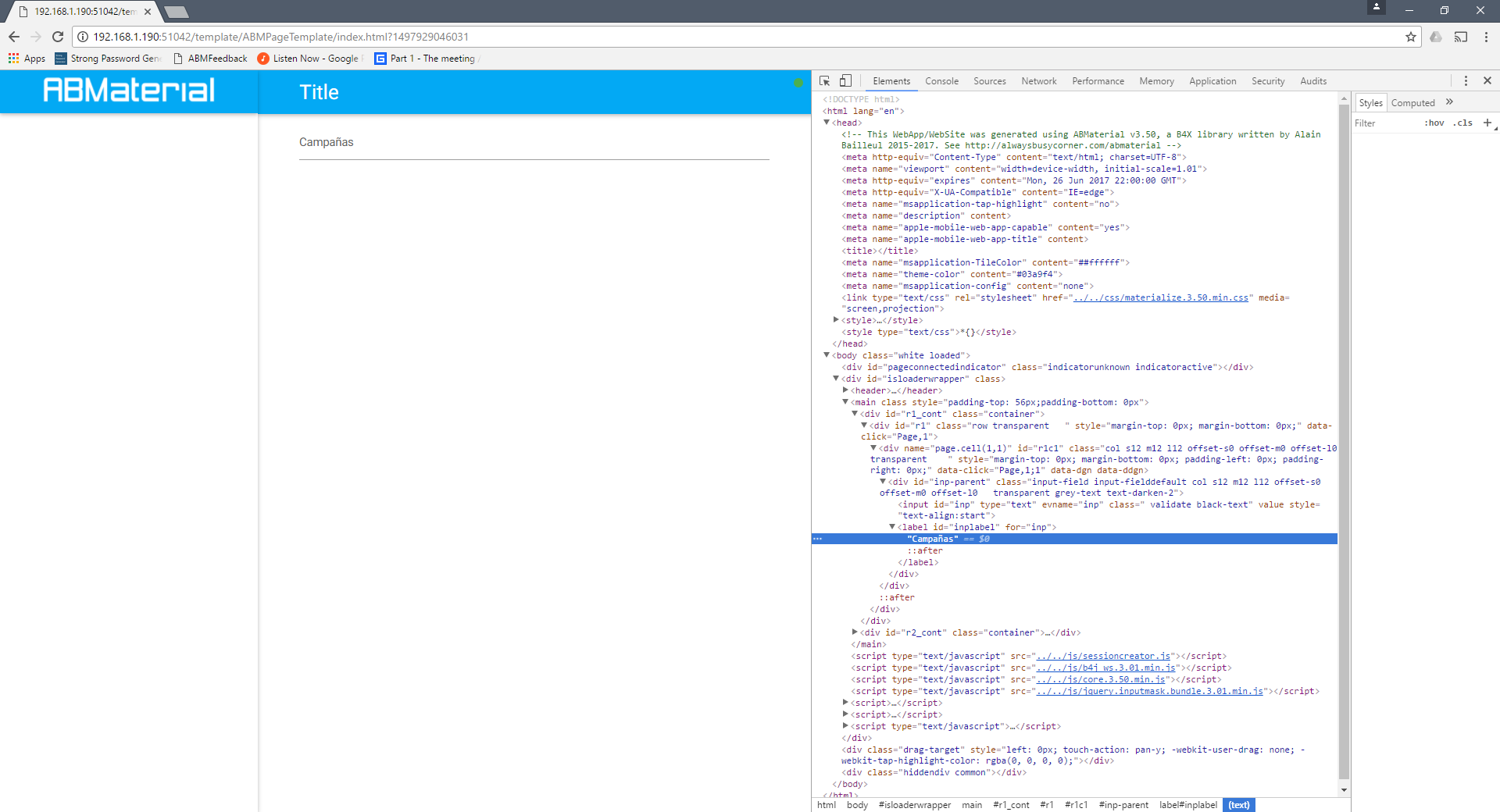Screen dimensions: 1500x812
Task: Toggle the .cls element classes panel
Action: [1462, 123]
